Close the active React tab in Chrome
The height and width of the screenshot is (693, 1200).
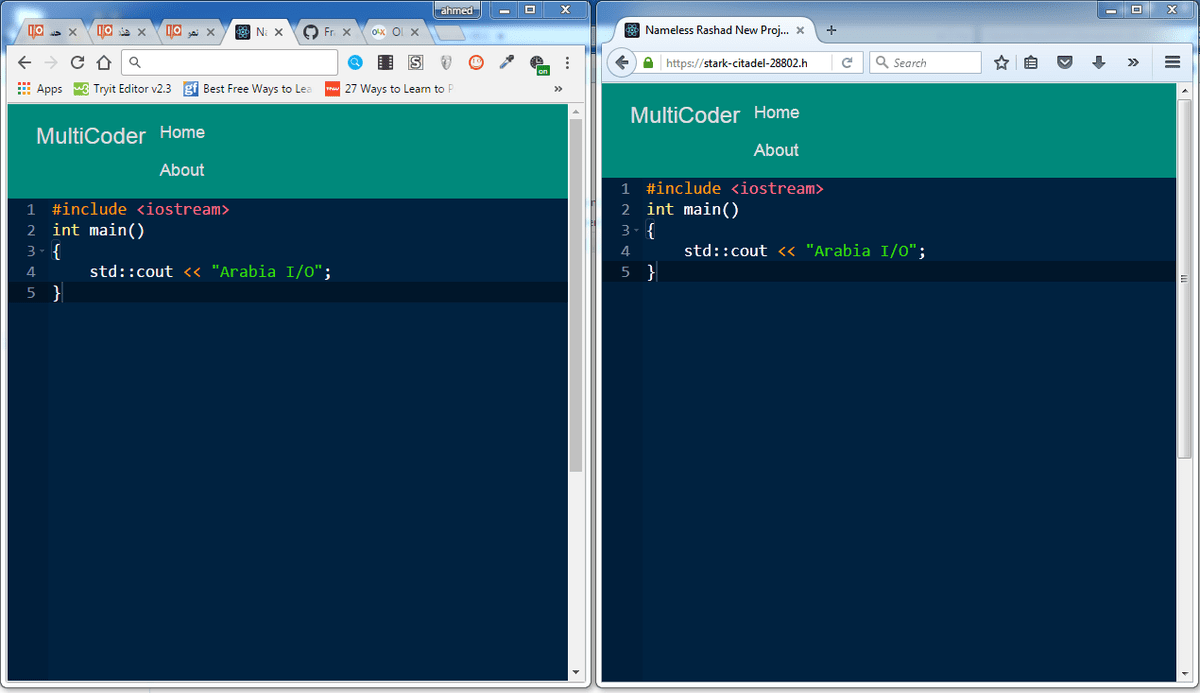[x=278, y=32]
